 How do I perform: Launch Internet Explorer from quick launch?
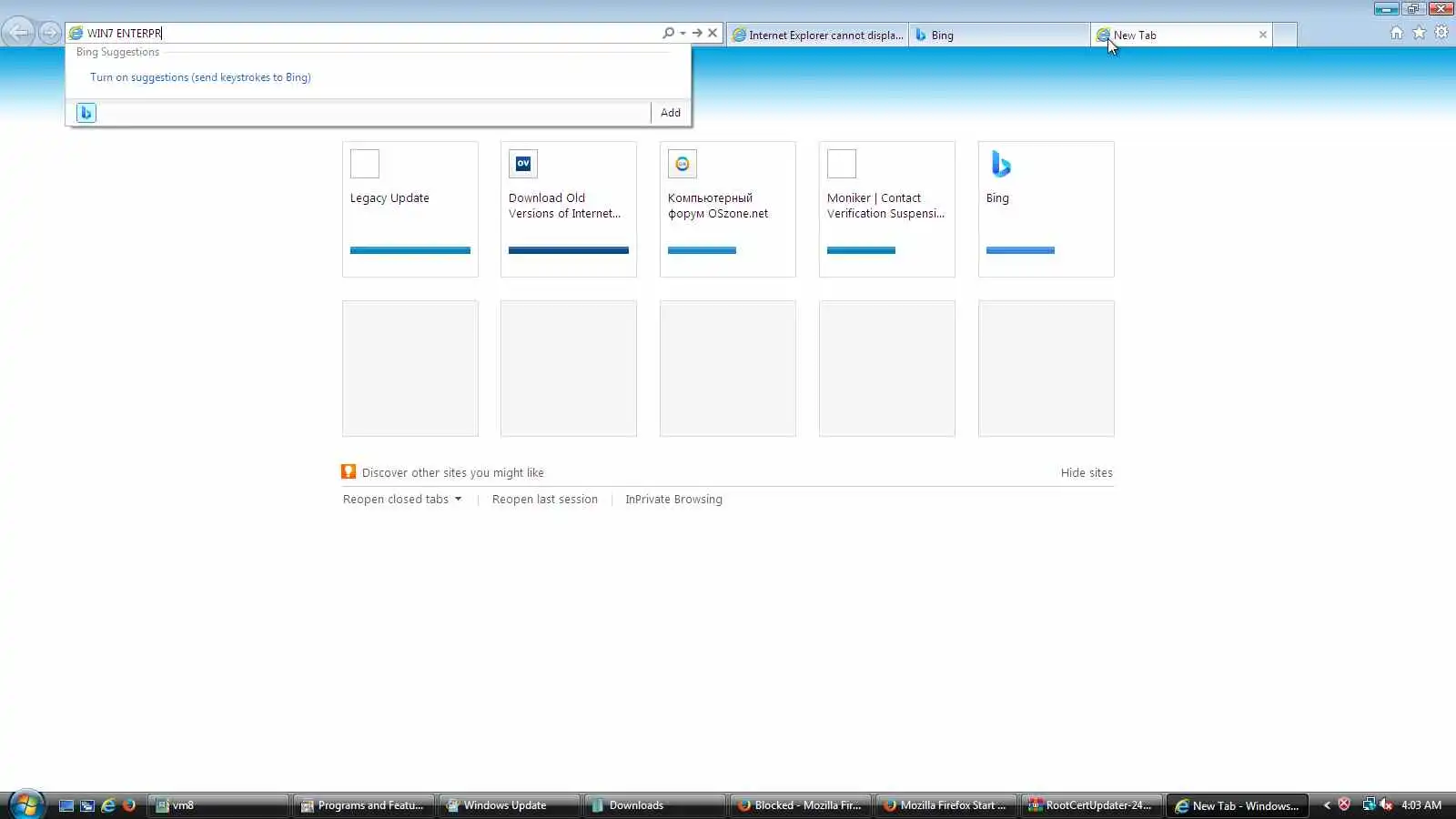coord(108,805)
